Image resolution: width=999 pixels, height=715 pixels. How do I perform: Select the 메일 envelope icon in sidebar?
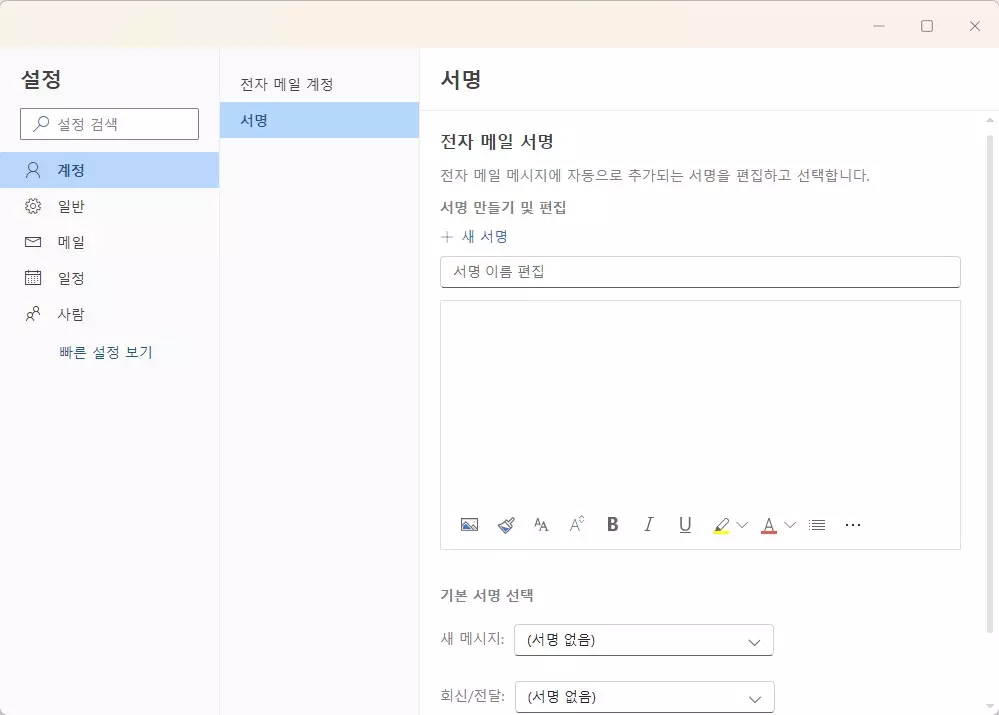(x=33, y=241)
